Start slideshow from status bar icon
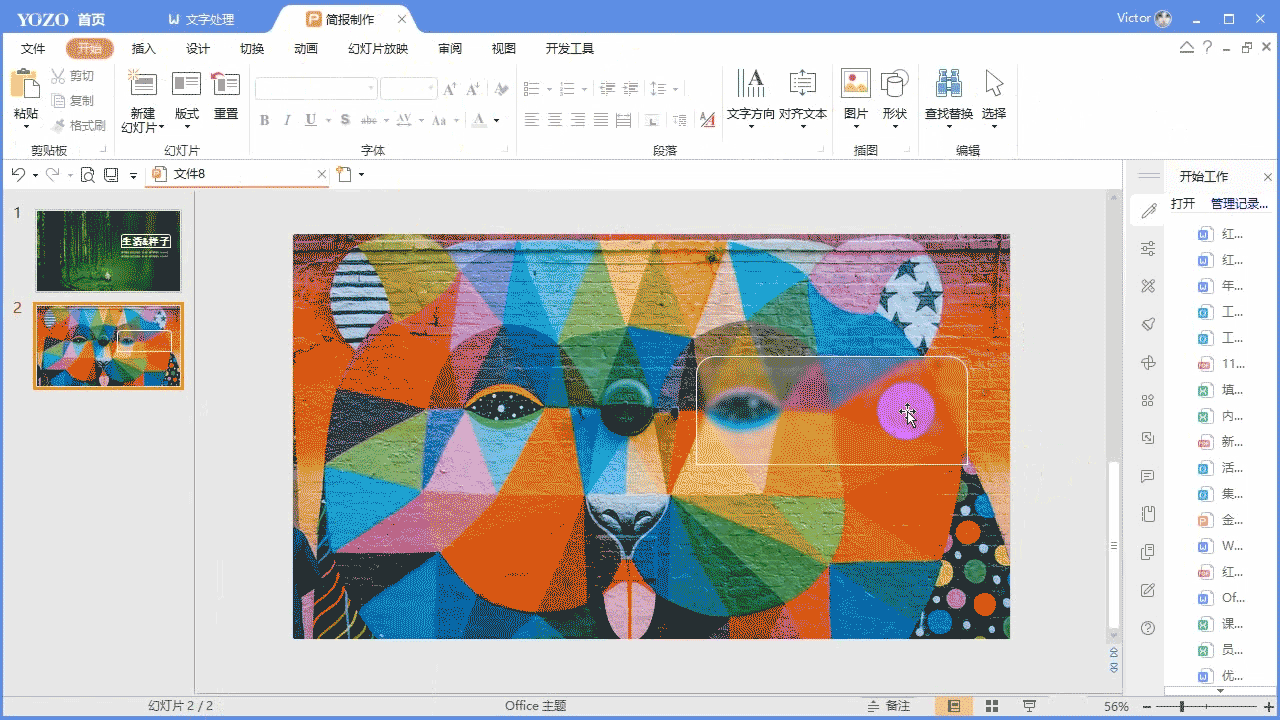The width and height of the screenshot is (1280, 720). [x=1029, y=706]
